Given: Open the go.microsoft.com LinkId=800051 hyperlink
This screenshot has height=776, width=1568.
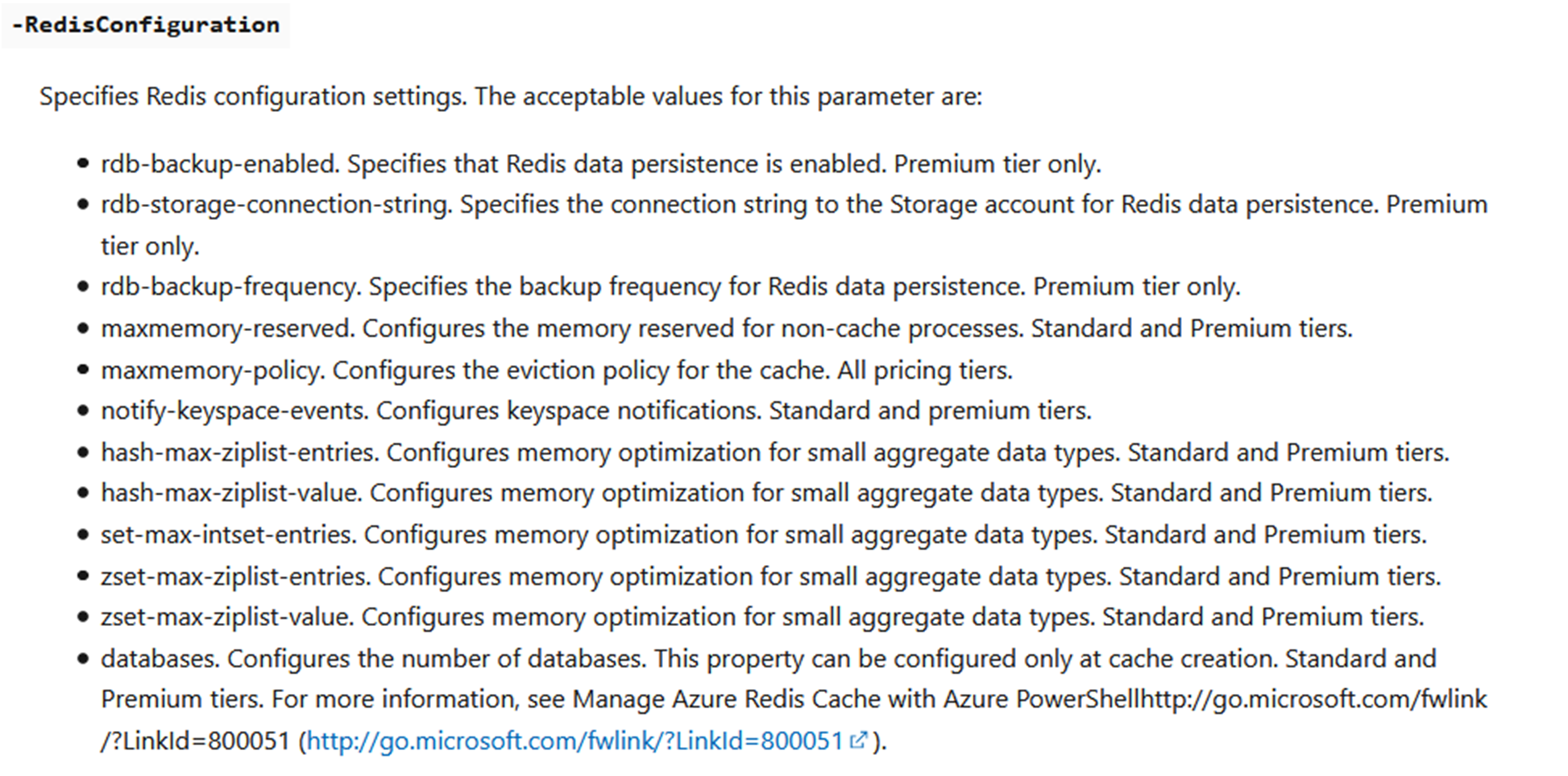Looking at the screenshot, I should 575,741.
